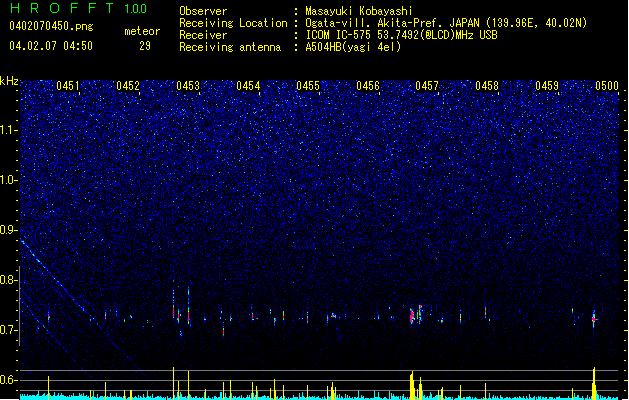
Task: Click the Receiving antenna field label
Action: coord(230,47)
